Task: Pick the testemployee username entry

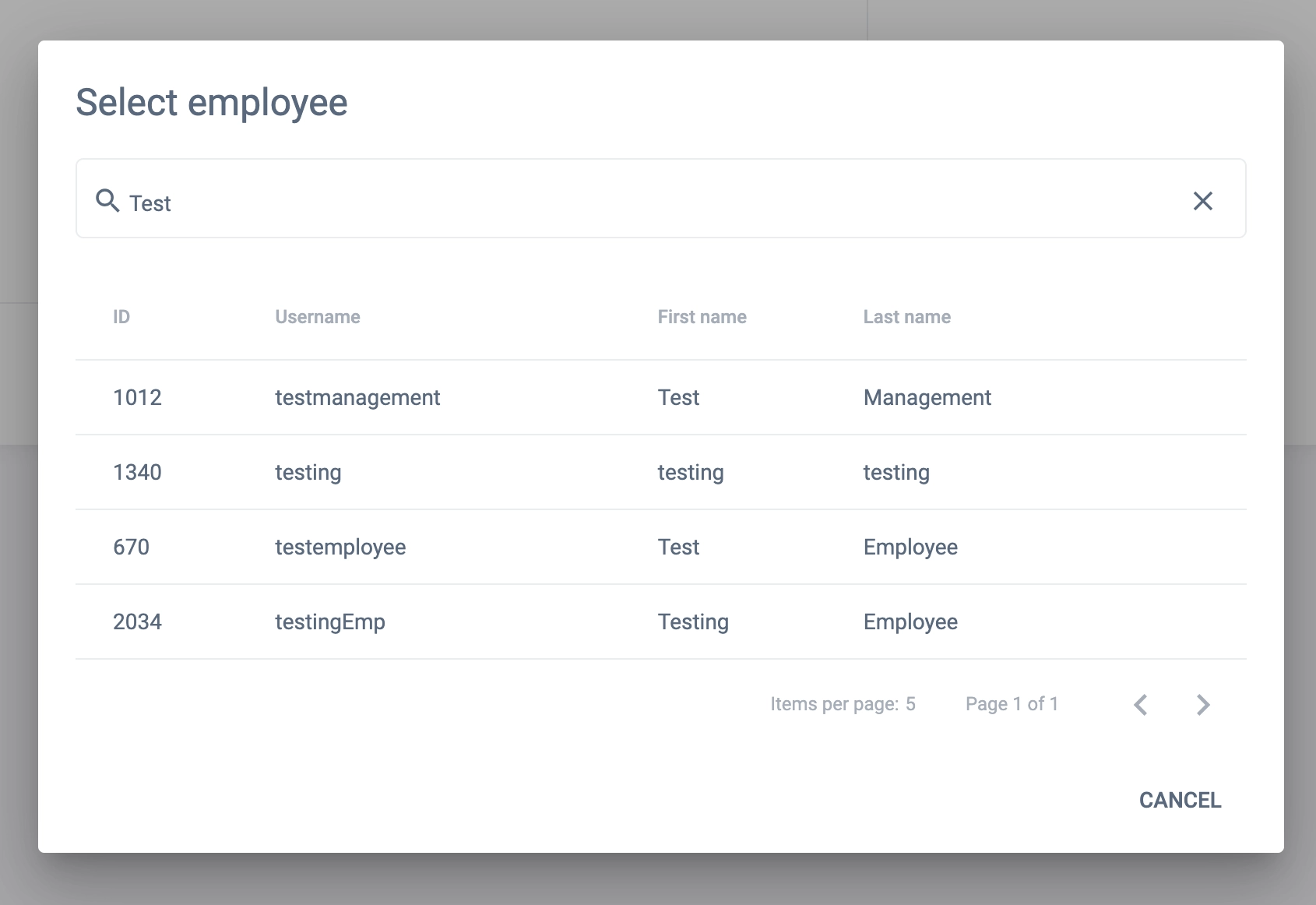Action: click(340, 548)
